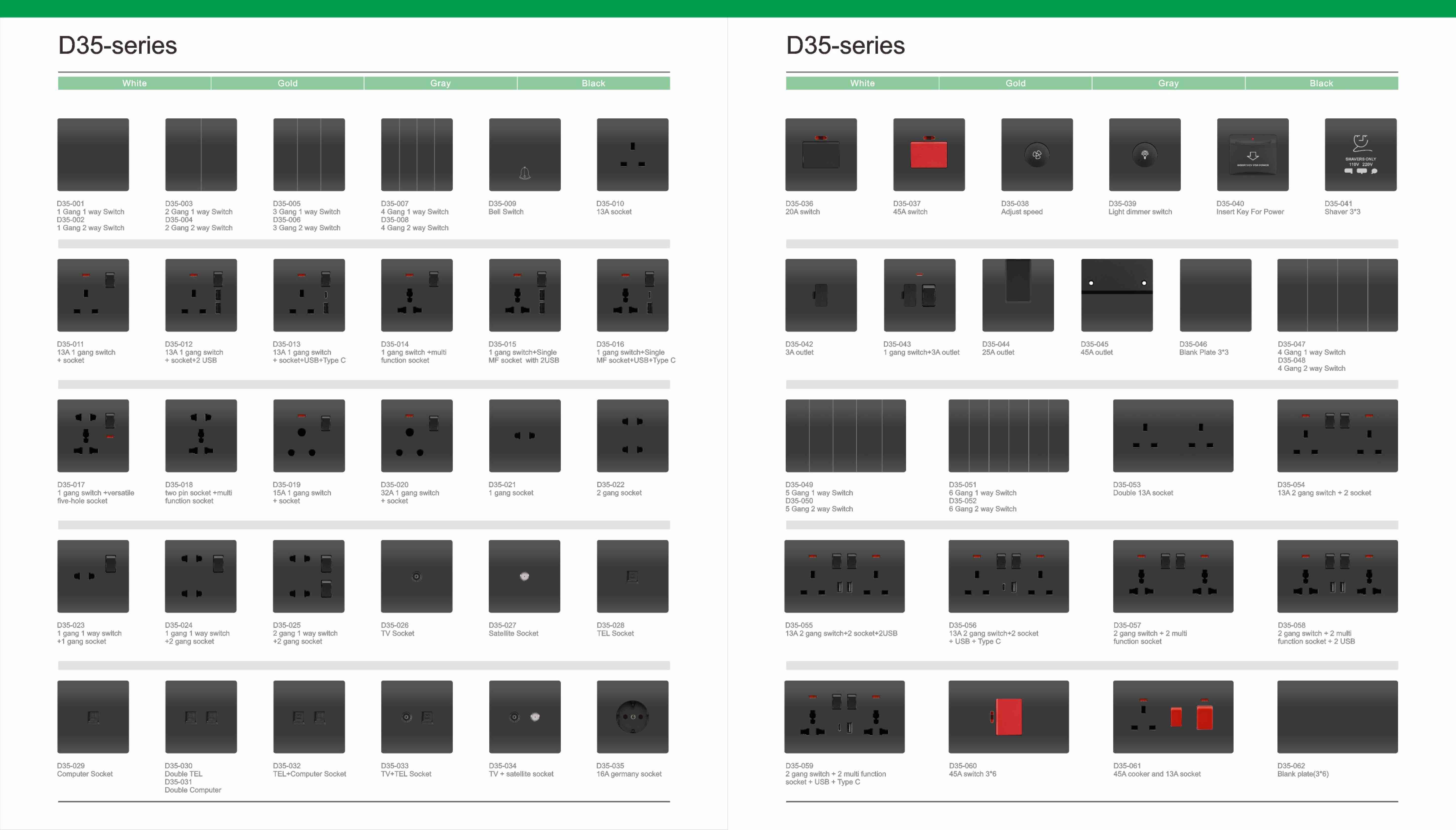Click the 'two pin socket +multi' description
1456x830 pixels.
(198, 493)
